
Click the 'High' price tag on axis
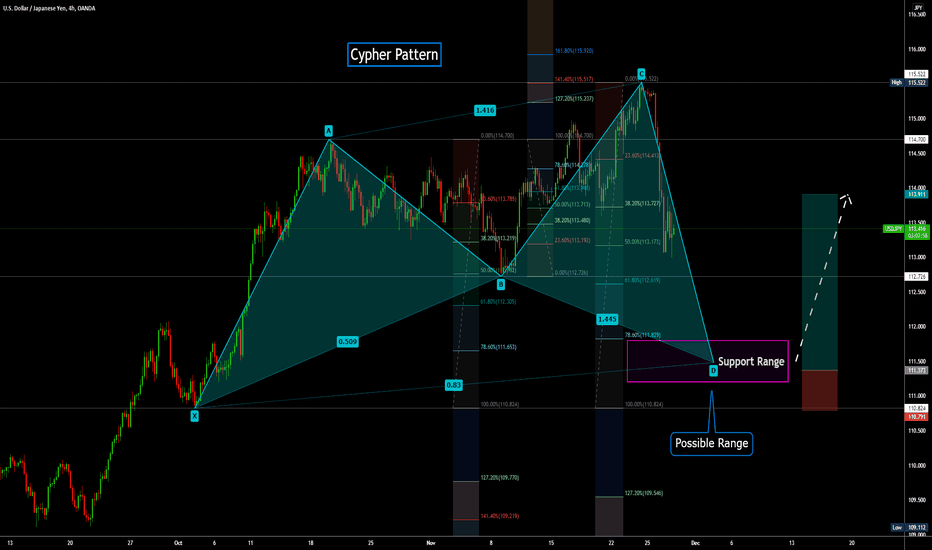click(x=896, y=83)
